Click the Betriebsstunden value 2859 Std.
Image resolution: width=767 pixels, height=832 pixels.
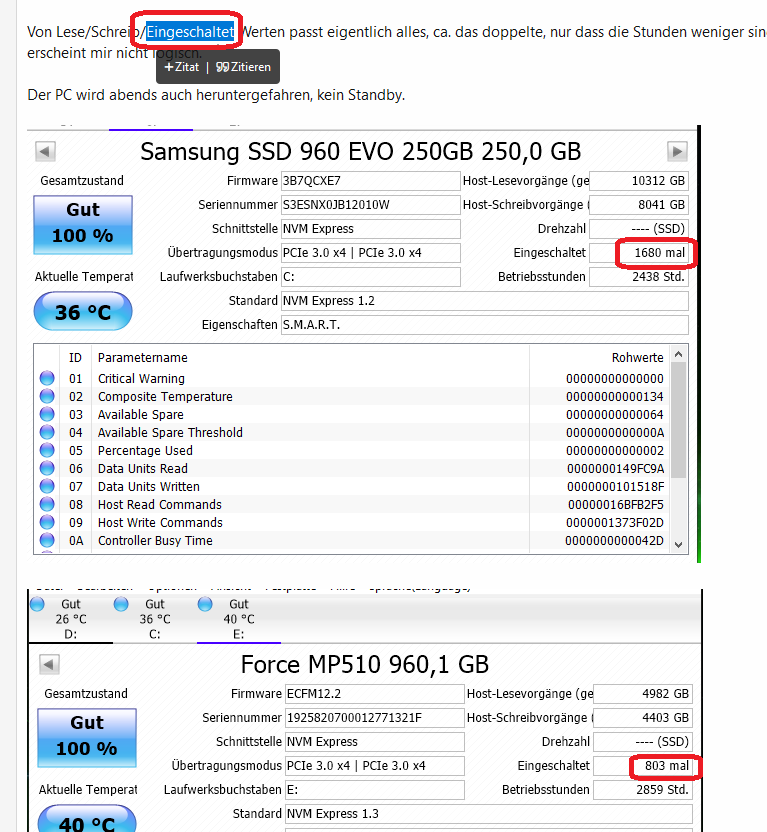tap(643, 790)
